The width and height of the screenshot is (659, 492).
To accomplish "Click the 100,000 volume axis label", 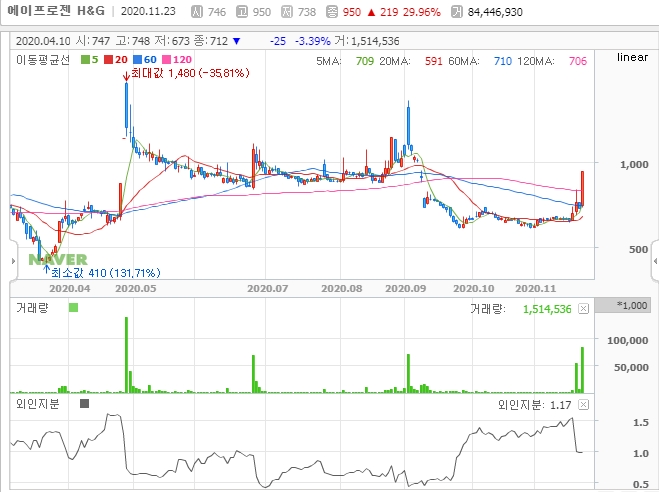I will [628, 341].
